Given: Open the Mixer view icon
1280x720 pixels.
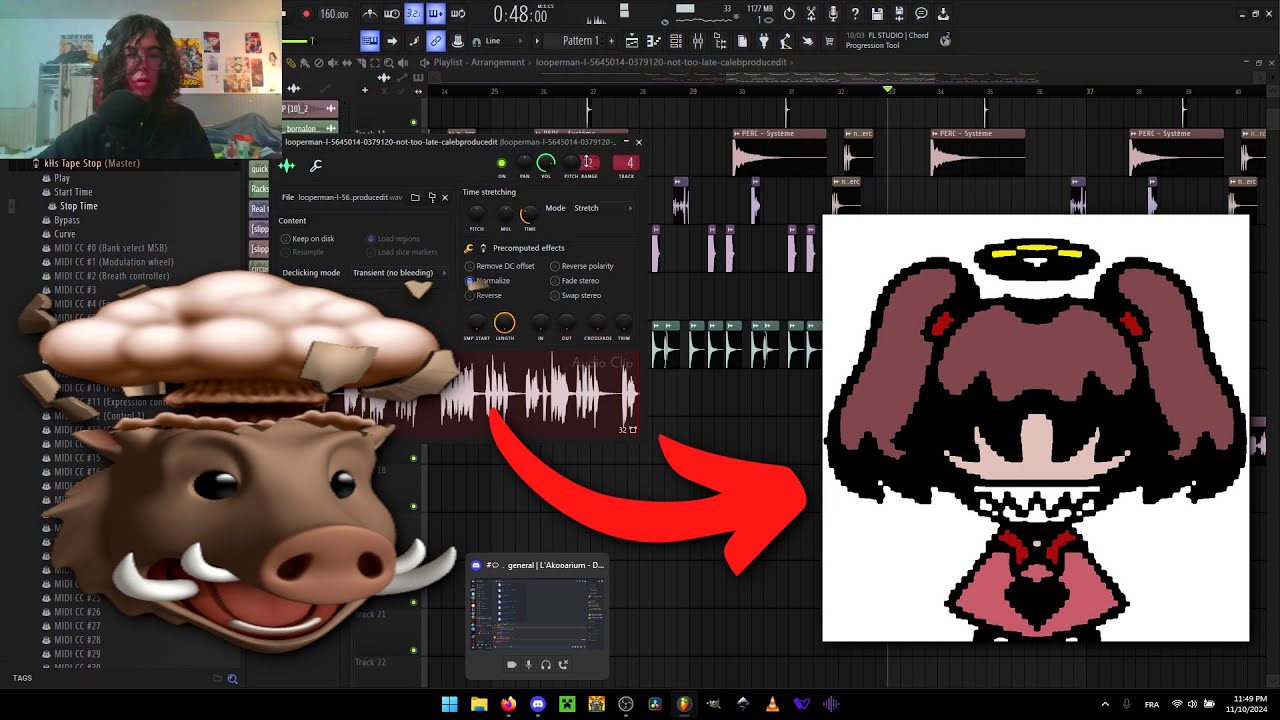Looking at the screenshot, I should pyautogui.click(x=698, y=41).
